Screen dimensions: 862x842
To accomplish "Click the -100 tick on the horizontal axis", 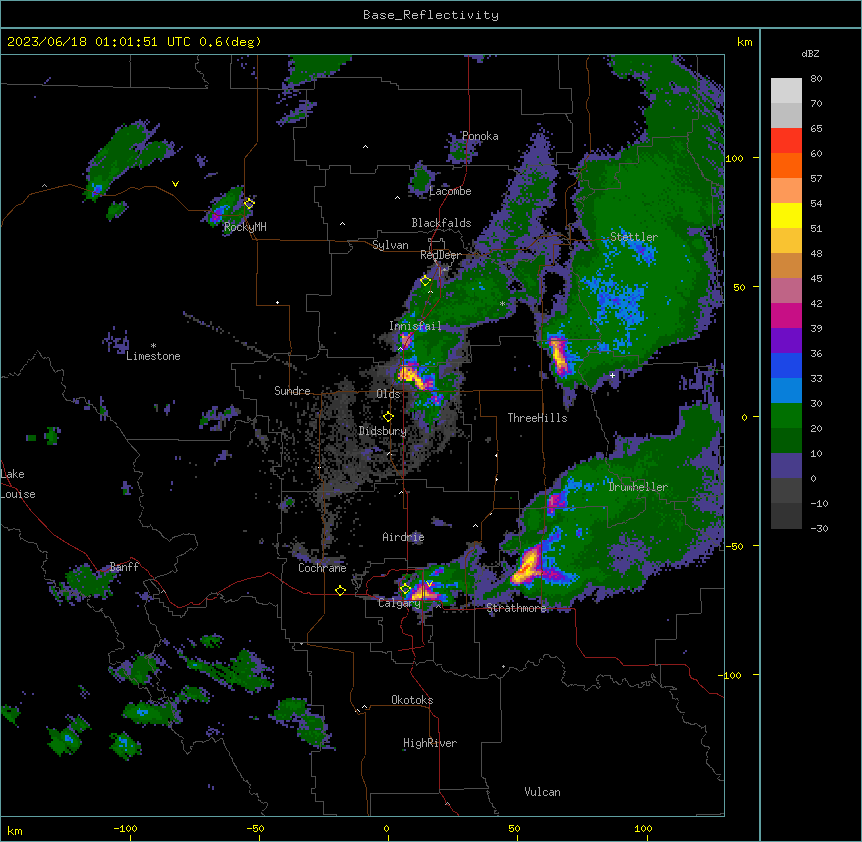I will coord(125,828).
